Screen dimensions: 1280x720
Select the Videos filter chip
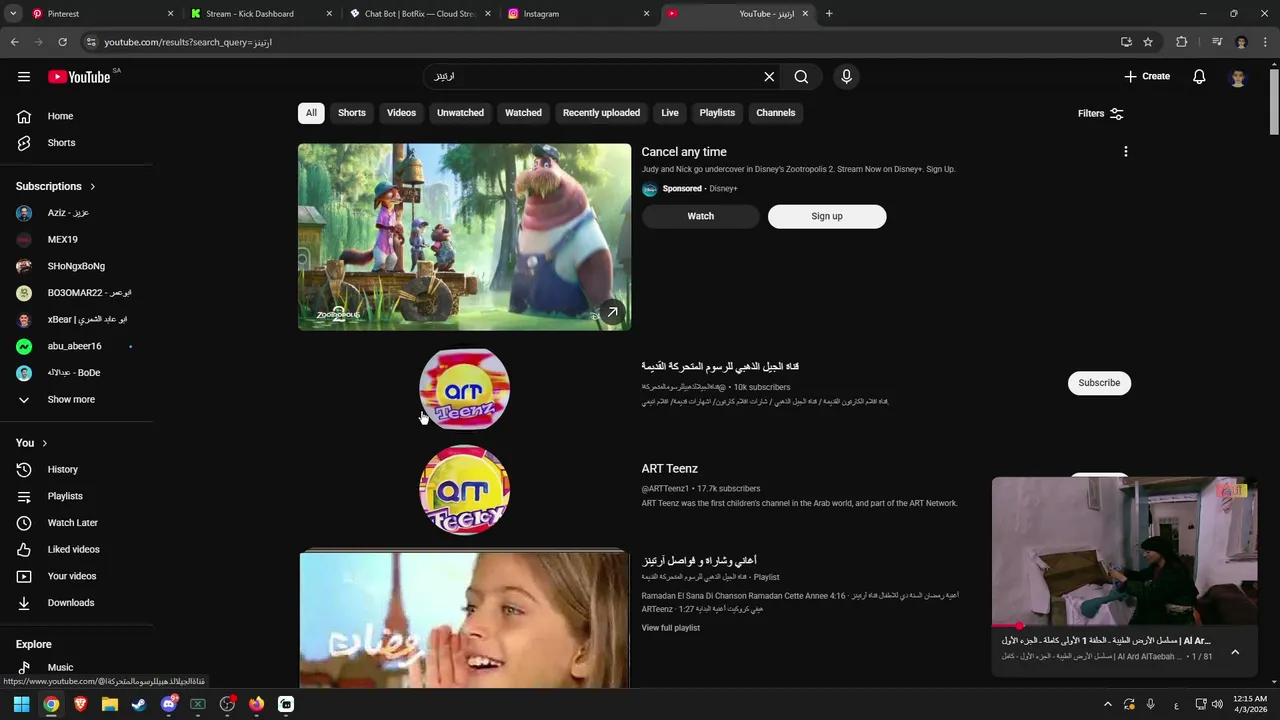[401, 113]
